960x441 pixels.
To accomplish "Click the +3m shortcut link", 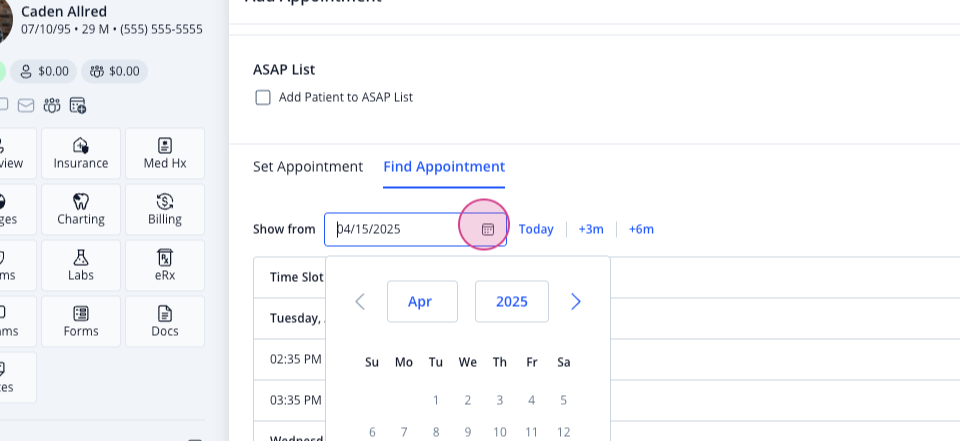I will [x=591, y=229].
